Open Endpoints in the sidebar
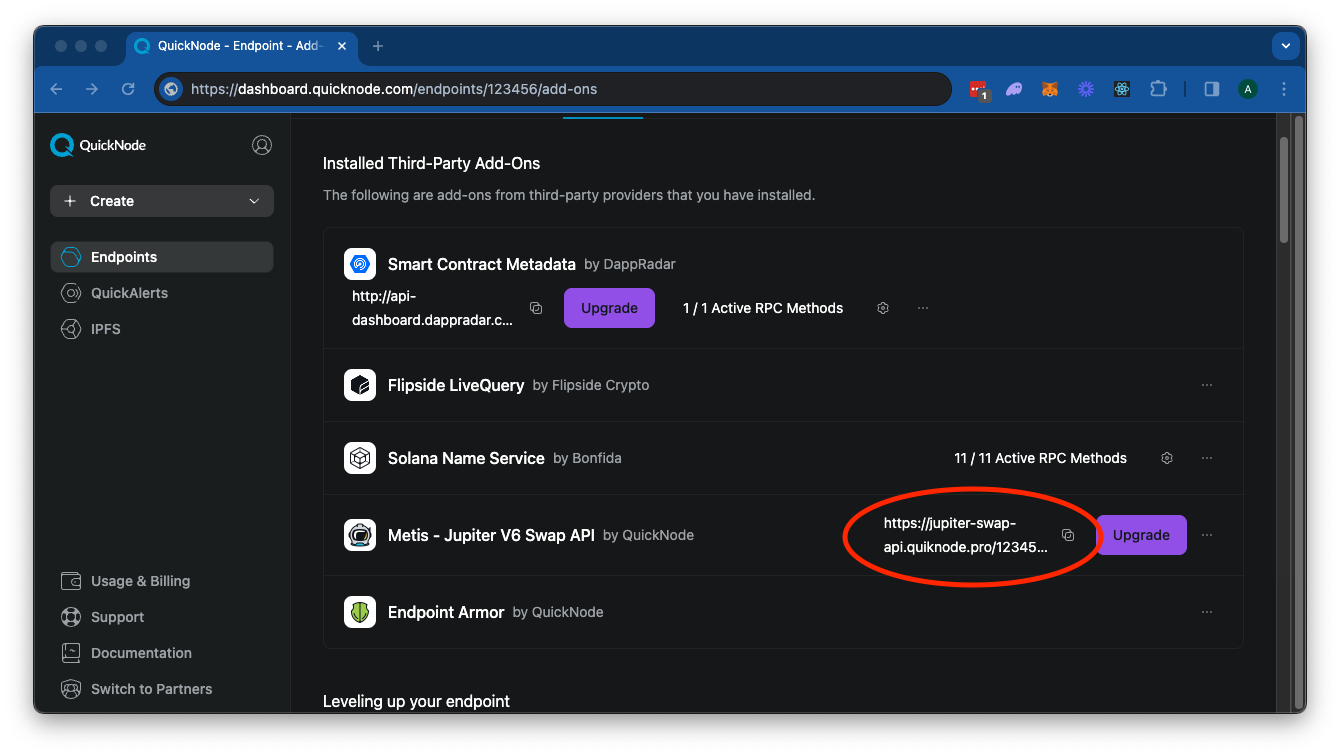 point(162,257)
